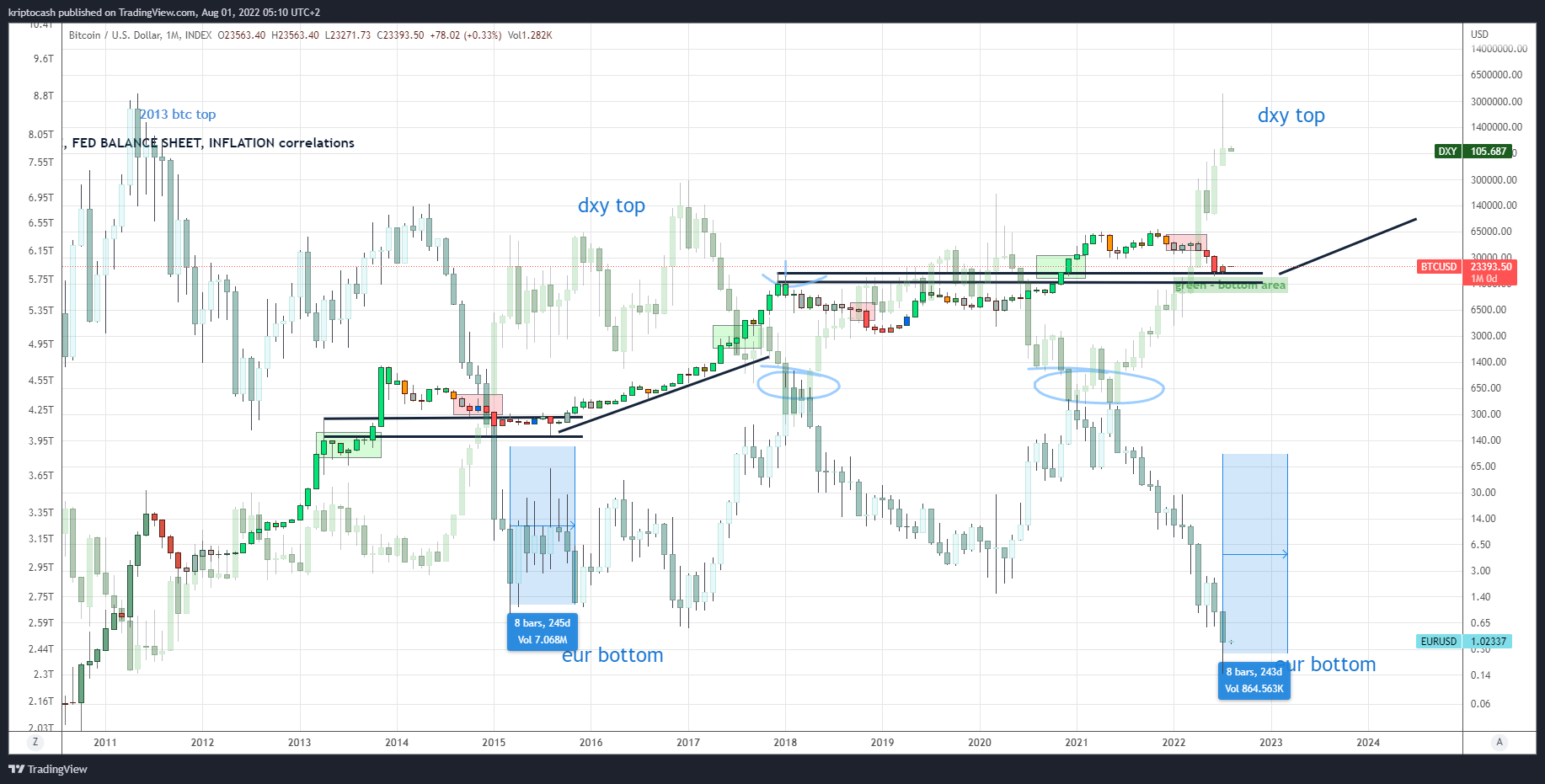Click the chart title Bitcoin / U.S. Dollar
This screenshot has height=784, width=1545.
pyautogui.click(x=115, y=35)
